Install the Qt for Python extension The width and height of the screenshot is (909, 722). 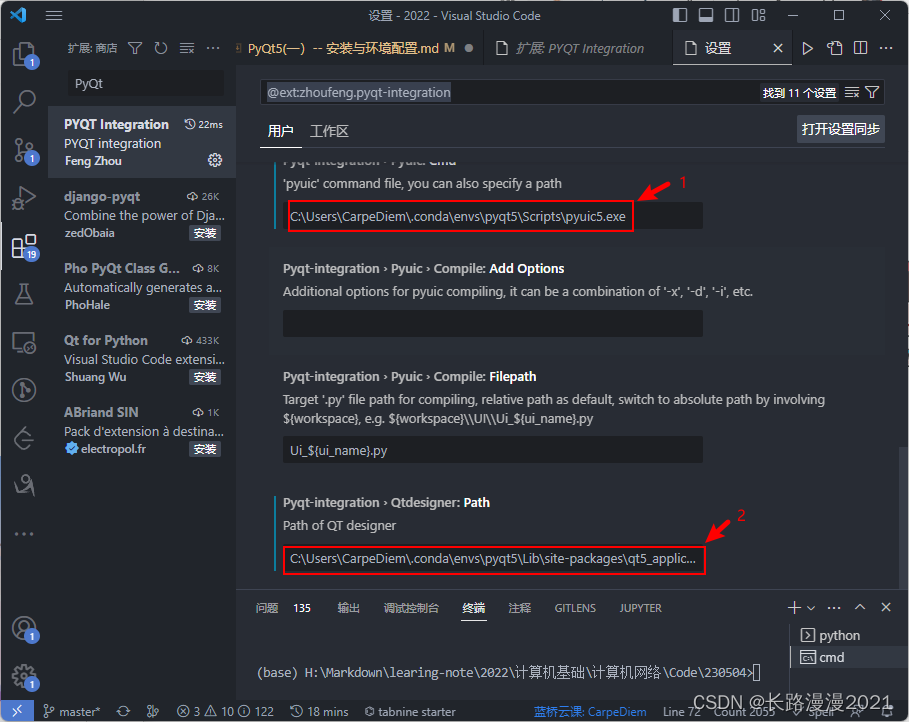pyautogui.click(x=205, y=377)
